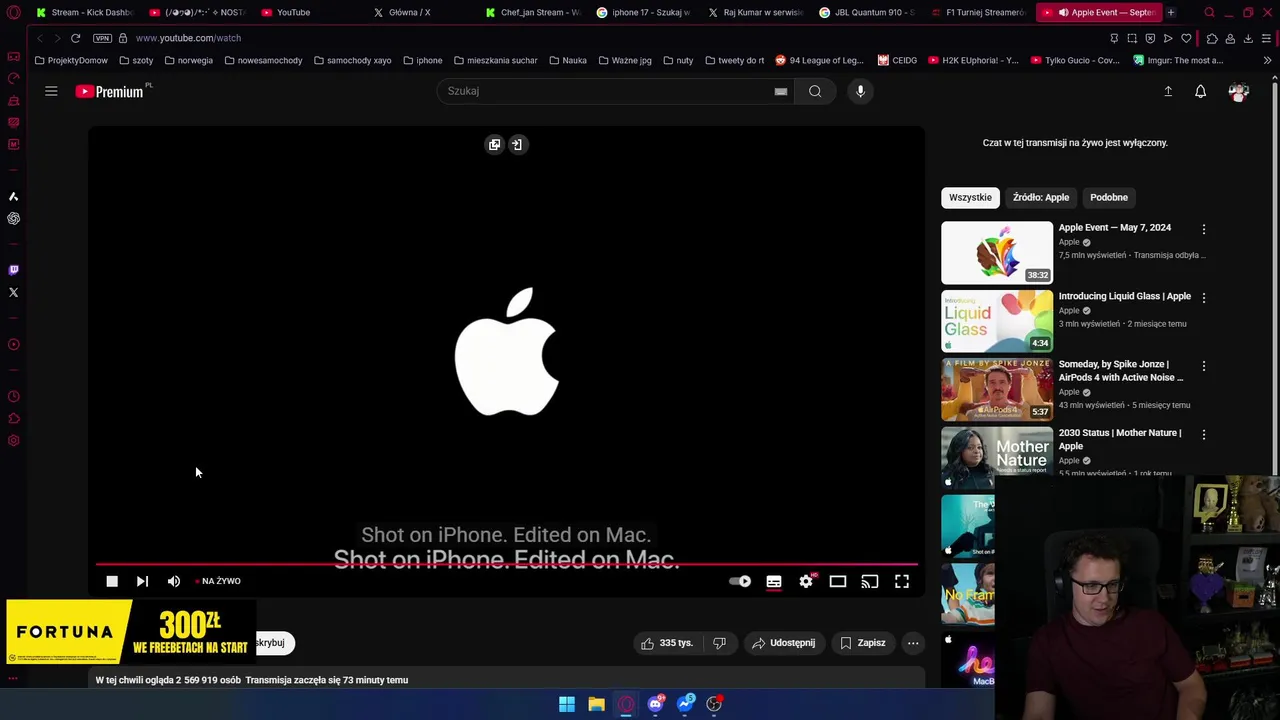Select the Źródło: Apple filter chip
This screenshot has width=1280, height=720.
[x=1041, y=197]
